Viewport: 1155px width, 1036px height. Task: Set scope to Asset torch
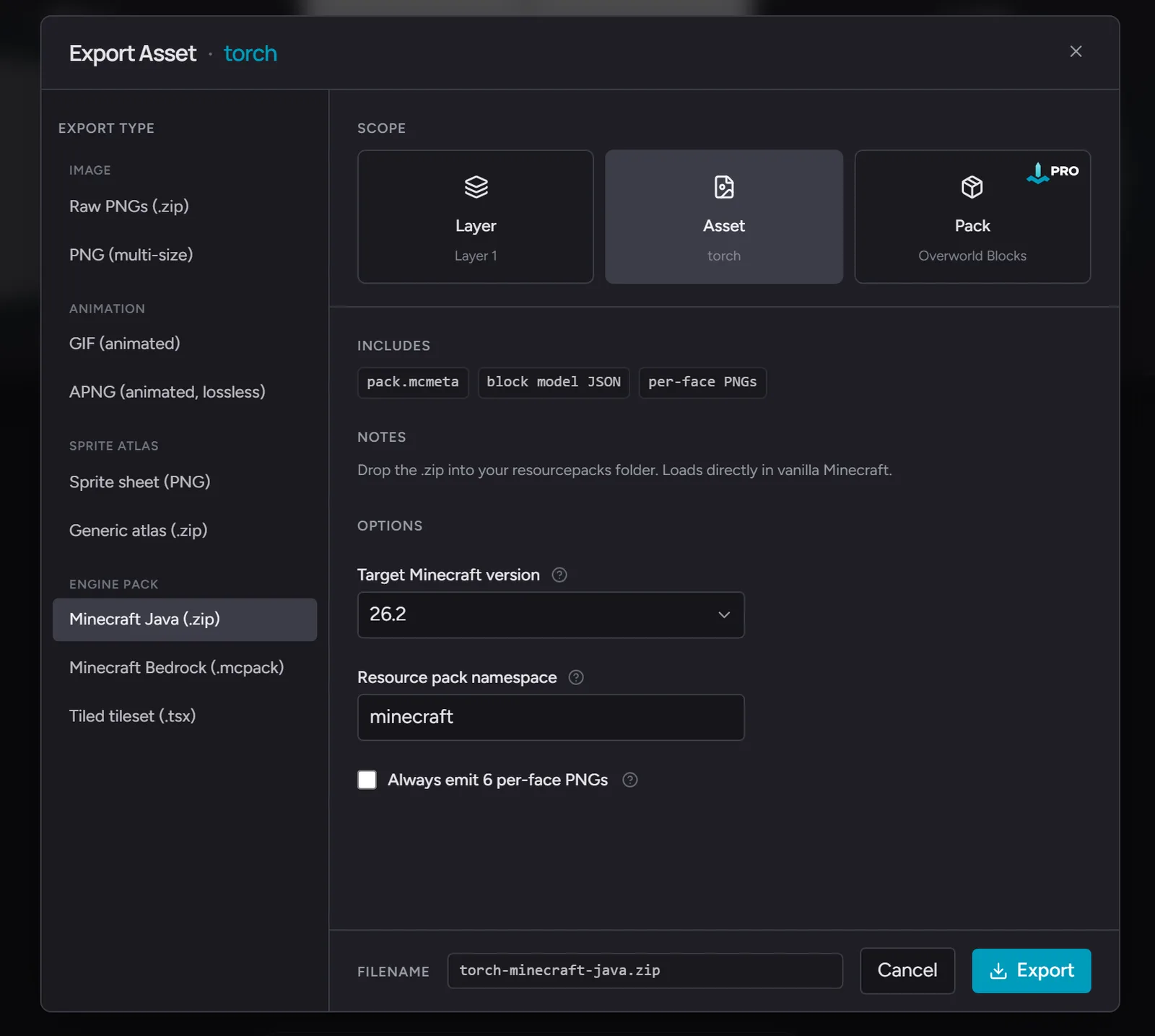(724, 217)
